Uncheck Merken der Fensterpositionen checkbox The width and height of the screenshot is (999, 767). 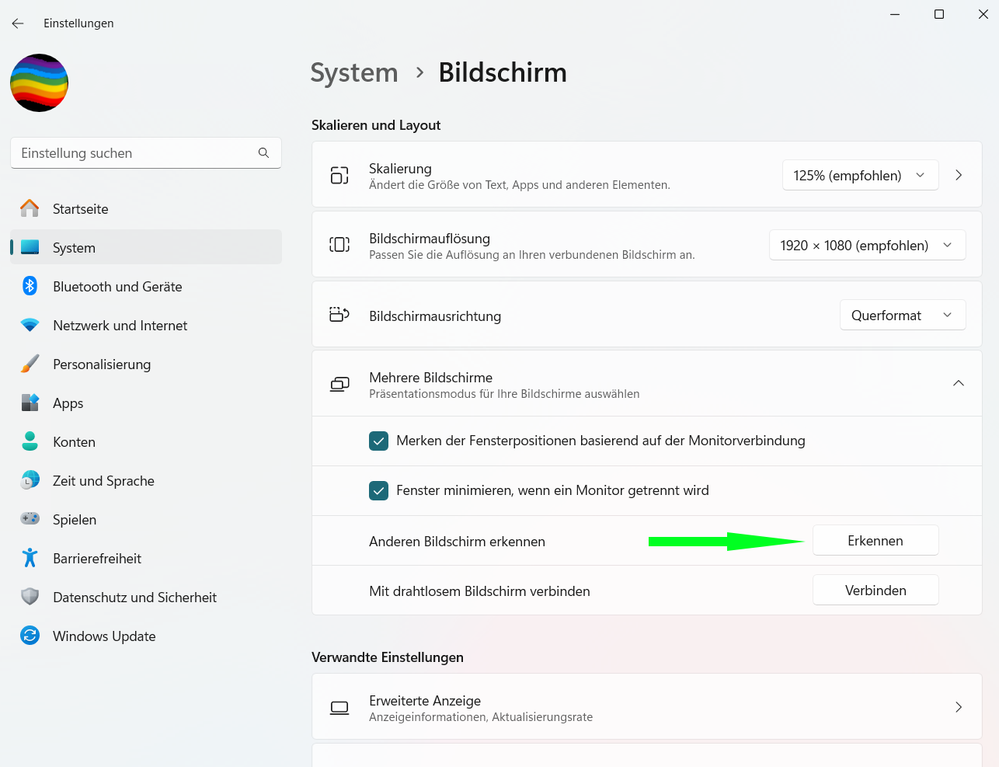point(379,441)
